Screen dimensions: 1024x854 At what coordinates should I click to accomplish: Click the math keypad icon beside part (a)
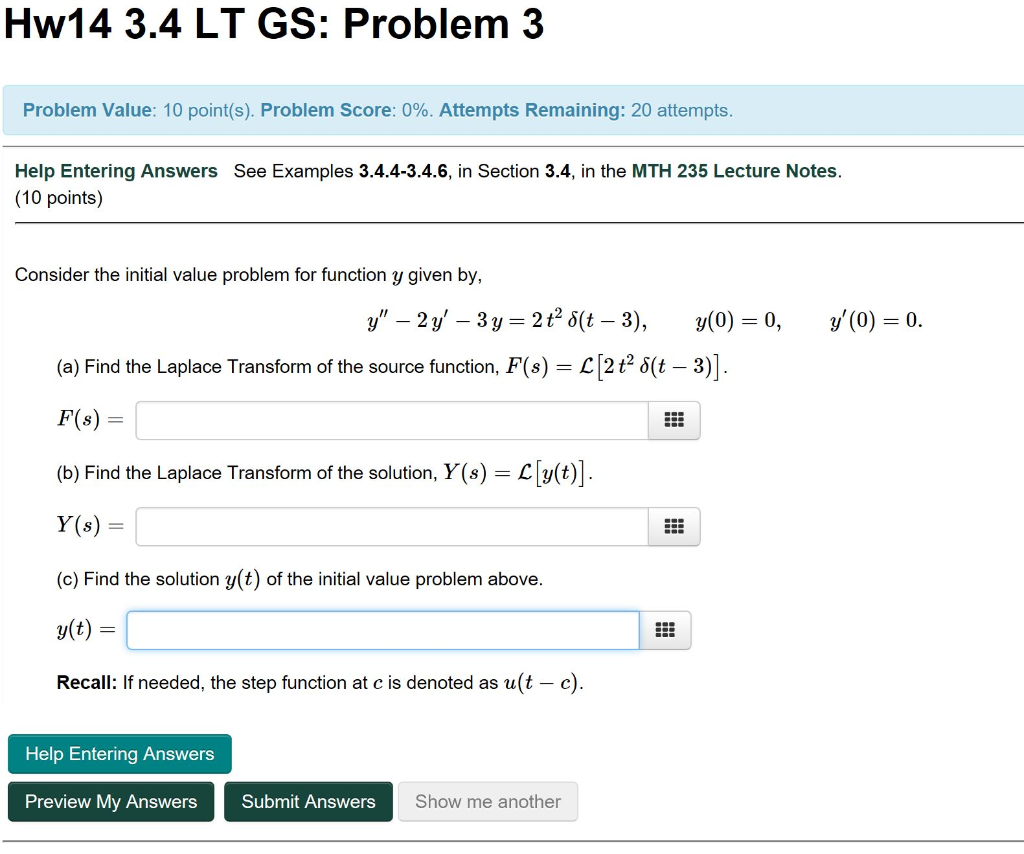(x=674, y=421)
